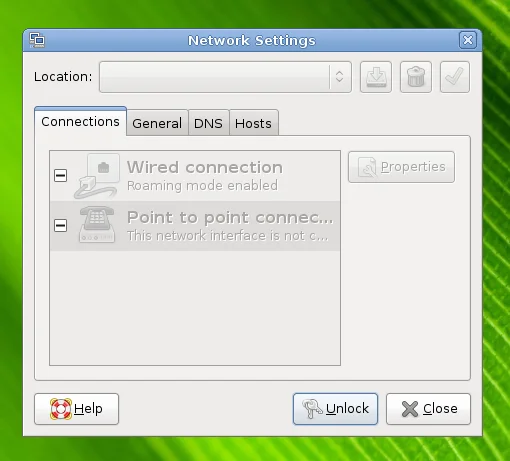The width and height of the screenshot is (510, 461).
Task: Click the Close button at bottom
Action: click(x=428, y=409)
